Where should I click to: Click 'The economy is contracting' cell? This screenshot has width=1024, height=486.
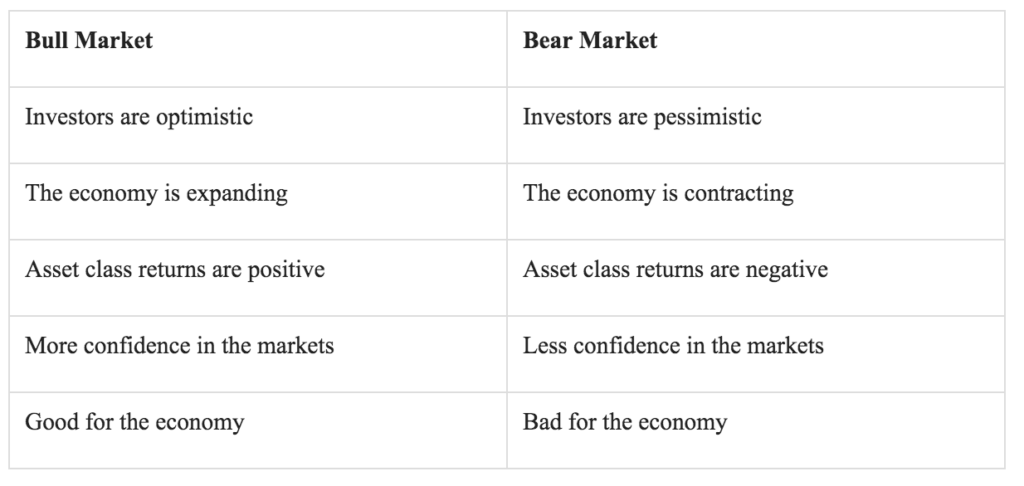[756, 201]
